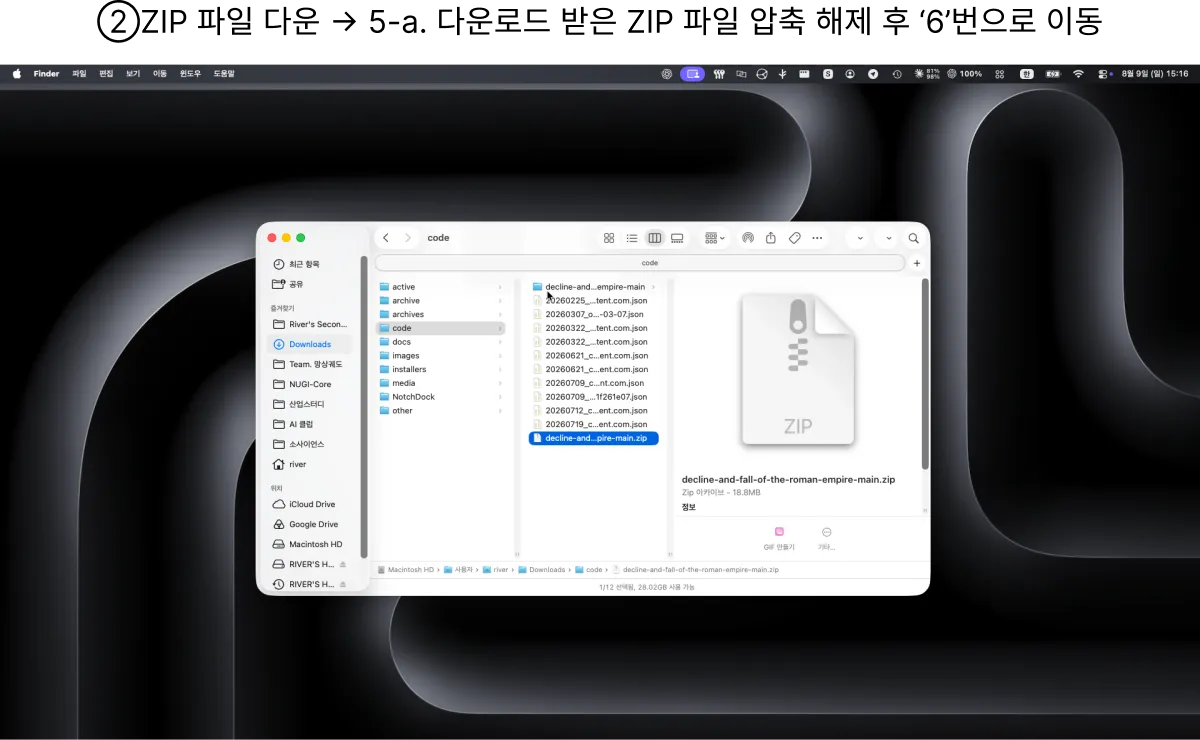Open the 파일 menu in menu bar
This screenshot has width=1200, height=740.
79,74
